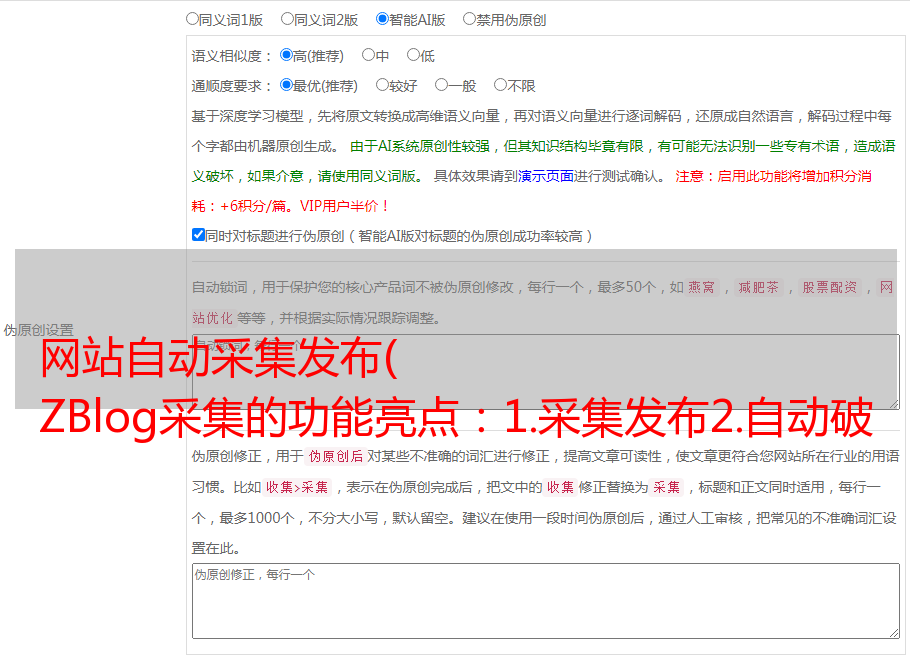Choose the 智能AI版 radio option
This screenshot has height=658, width=911.
(x=382, y=19)
